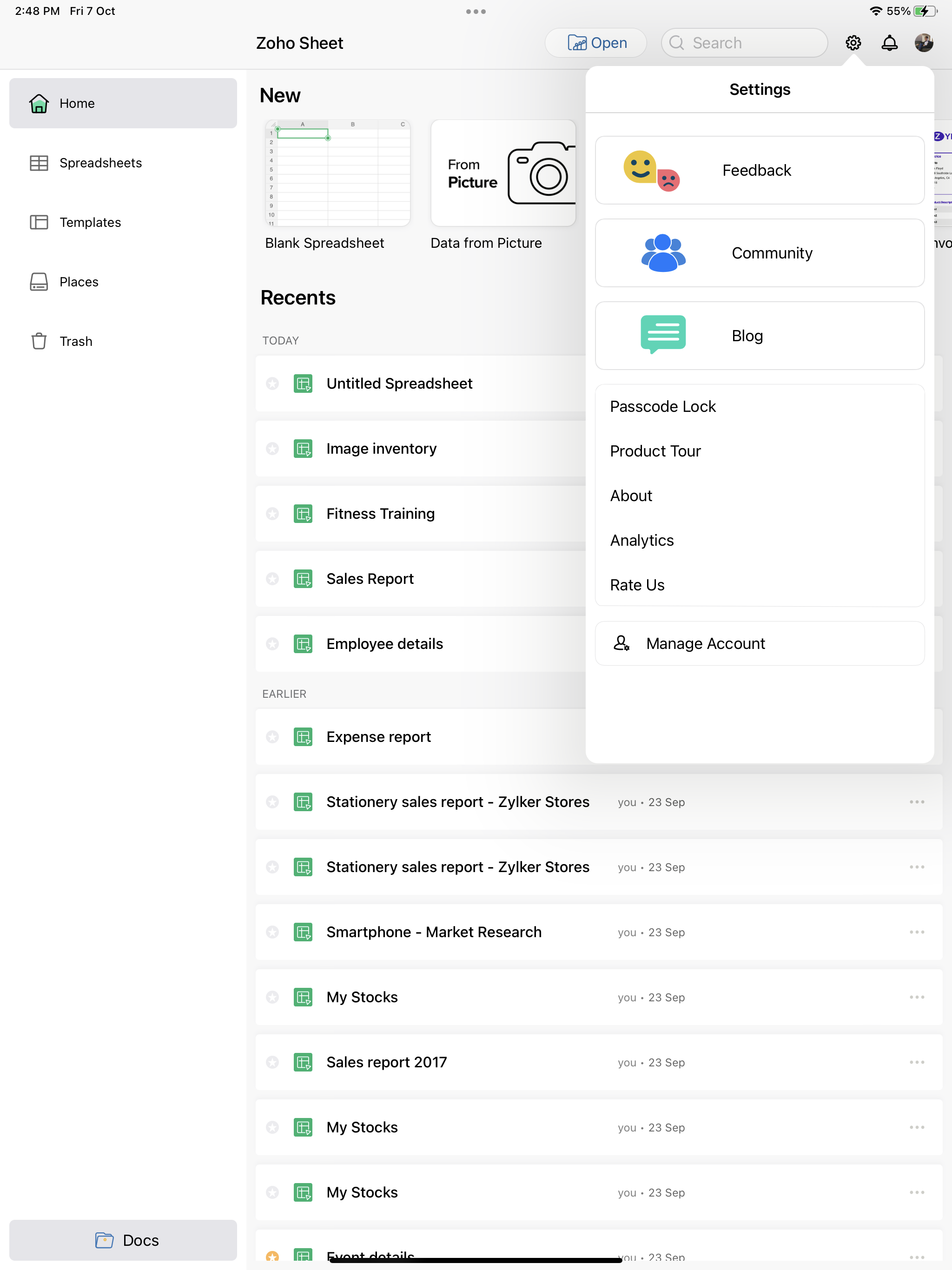Image resolution: width=952 pixels, height=1270 pixels.
Task: Go to Places in sidebar
Action: pos(79,282)
